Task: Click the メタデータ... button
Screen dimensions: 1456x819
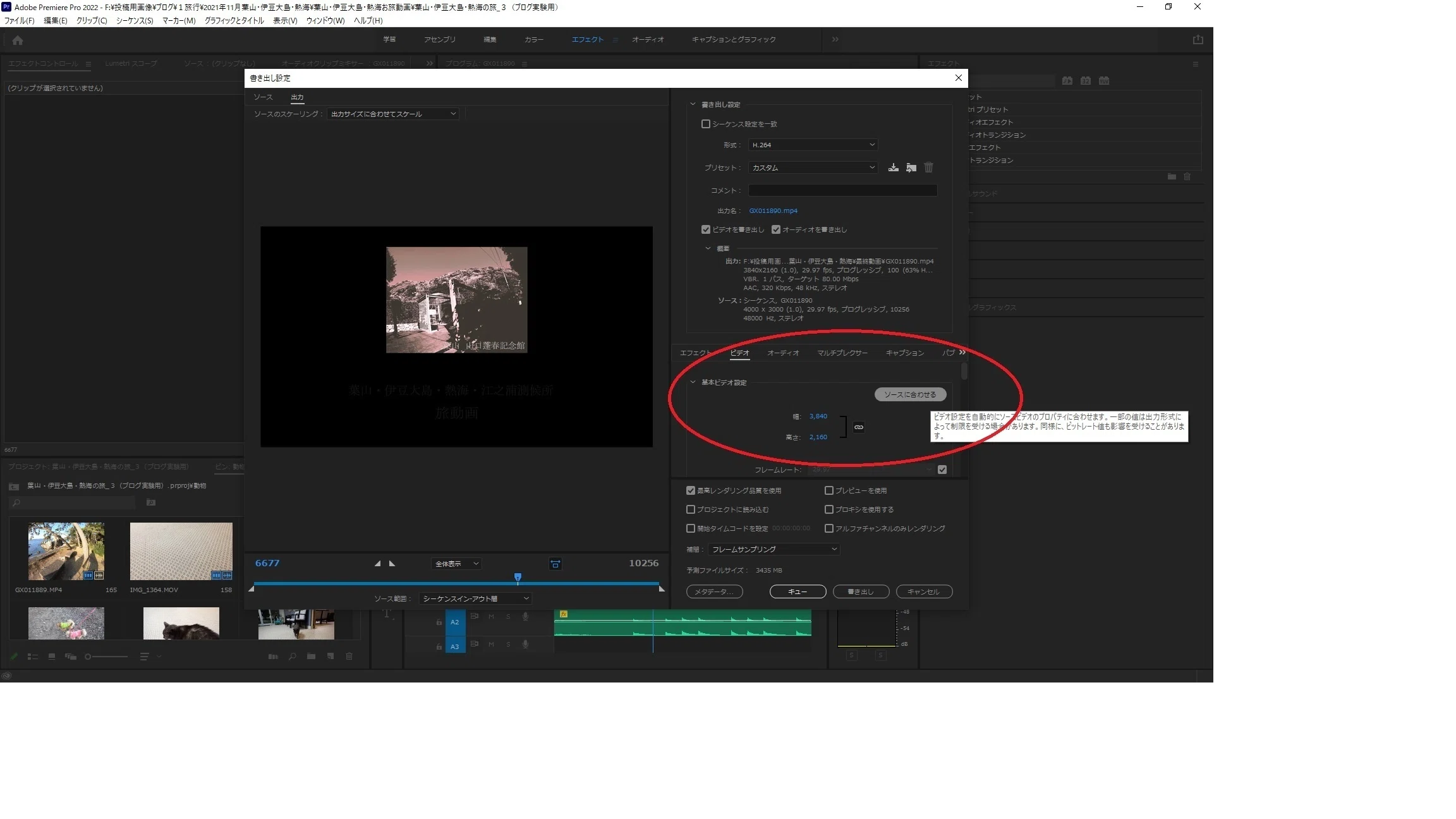Action: pyautogui.click(x=714, y=591)
